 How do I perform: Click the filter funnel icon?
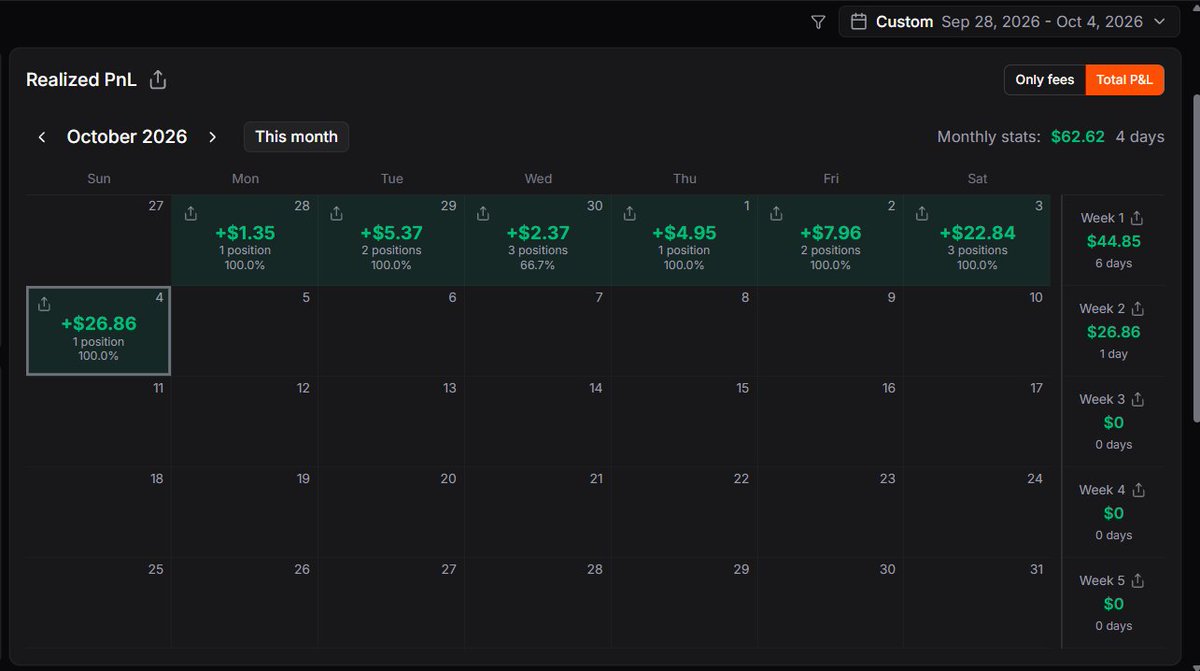818,22
